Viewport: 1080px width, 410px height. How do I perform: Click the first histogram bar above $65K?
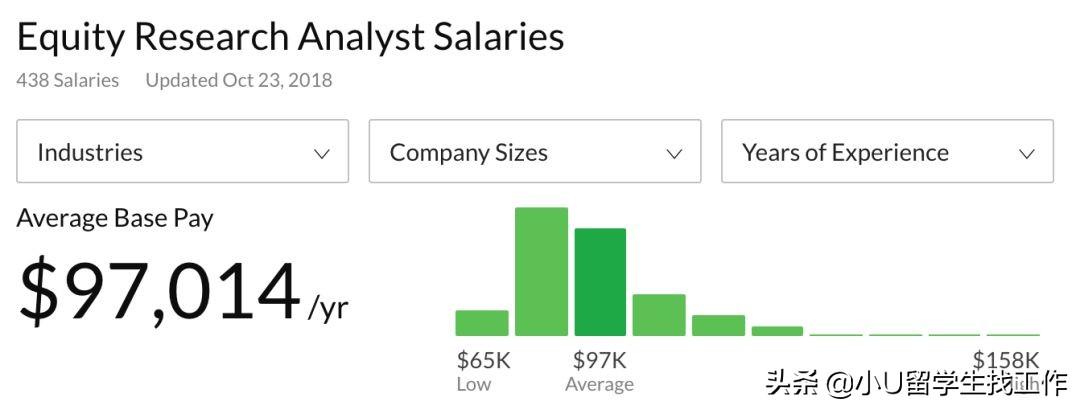click(x=482, y=323)
